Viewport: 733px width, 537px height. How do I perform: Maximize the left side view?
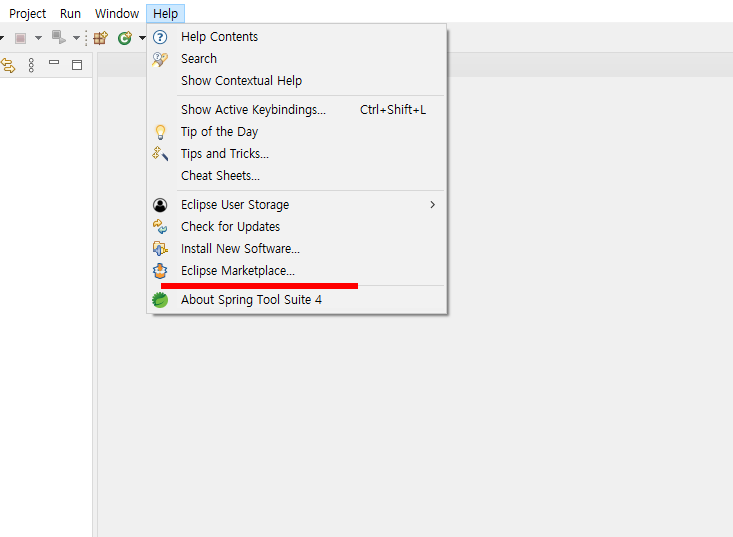pyautogui.click(x=77, y=65)
